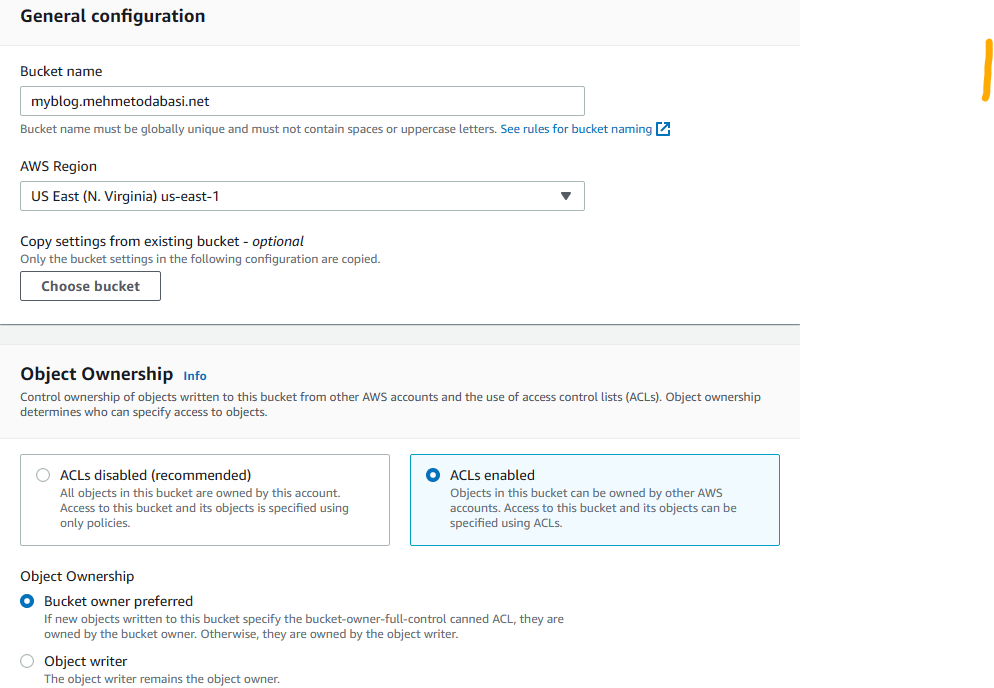Select the ACLs enabled radio button
994x688 pixels.
[x=433, y=475]
